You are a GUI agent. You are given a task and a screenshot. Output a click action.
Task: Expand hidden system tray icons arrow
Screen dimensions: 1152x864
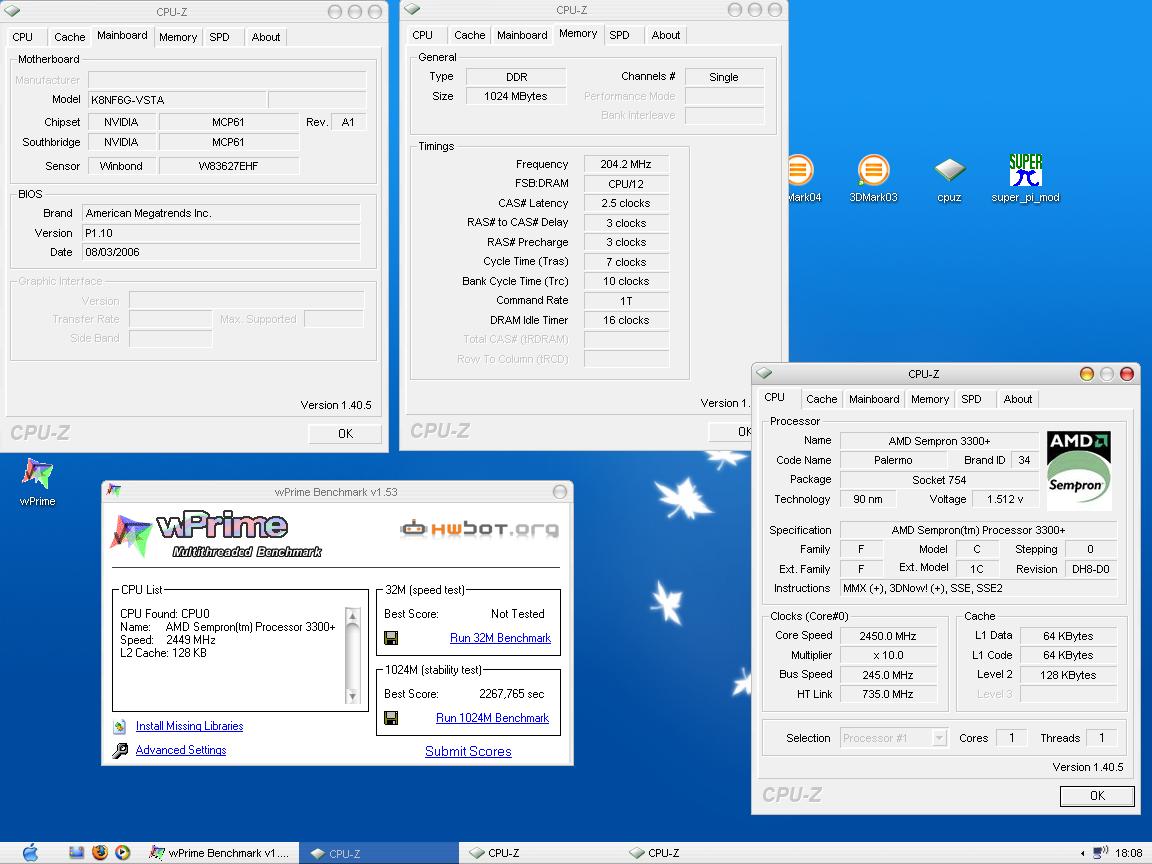click(1081, 853)
